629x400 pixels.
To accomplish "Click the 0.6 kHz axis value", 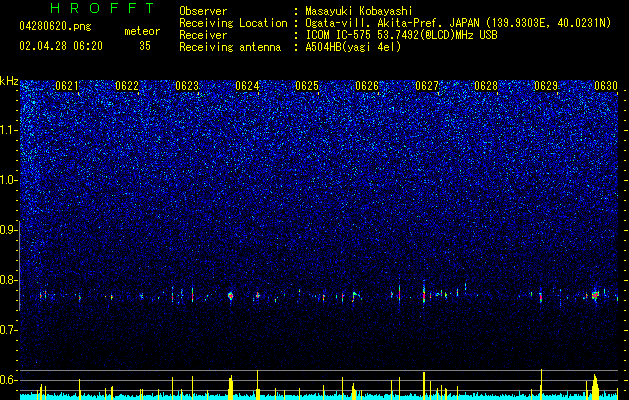I will pos(9,380).
